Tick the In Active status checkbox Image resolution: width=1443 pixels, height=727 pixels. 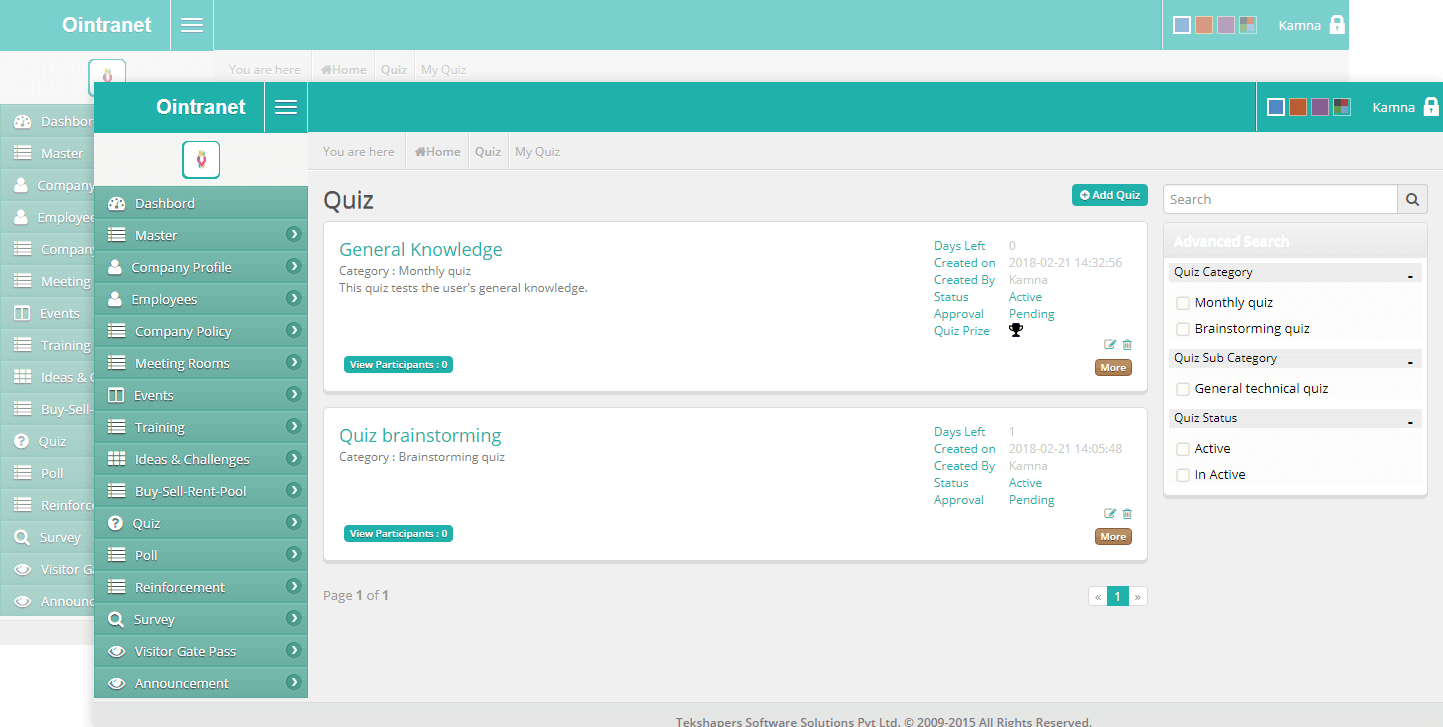point(1183,475)
